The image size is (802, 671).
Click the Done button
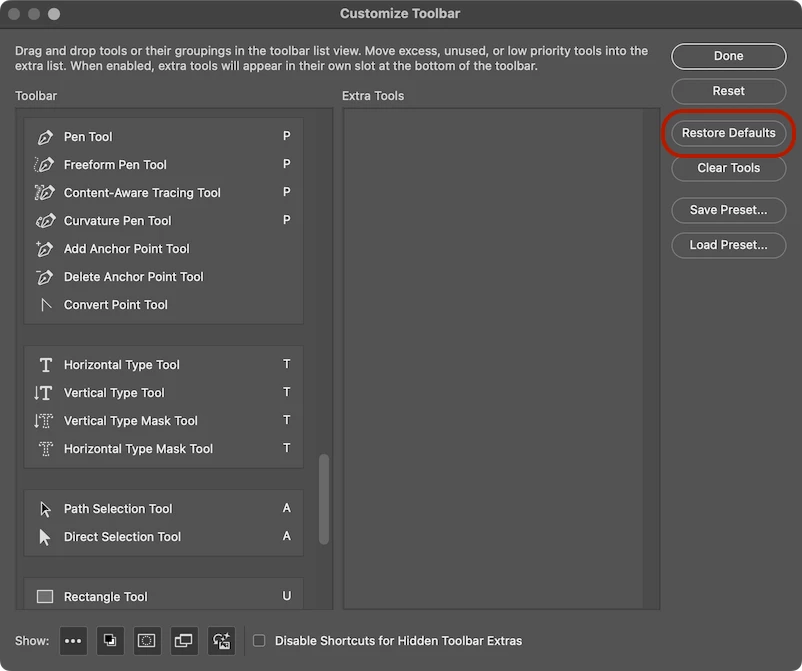tap(728, 56)
